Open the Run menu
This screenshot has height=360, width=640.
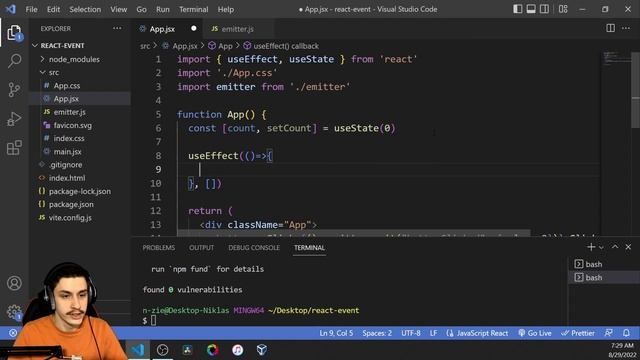(162, 9)
